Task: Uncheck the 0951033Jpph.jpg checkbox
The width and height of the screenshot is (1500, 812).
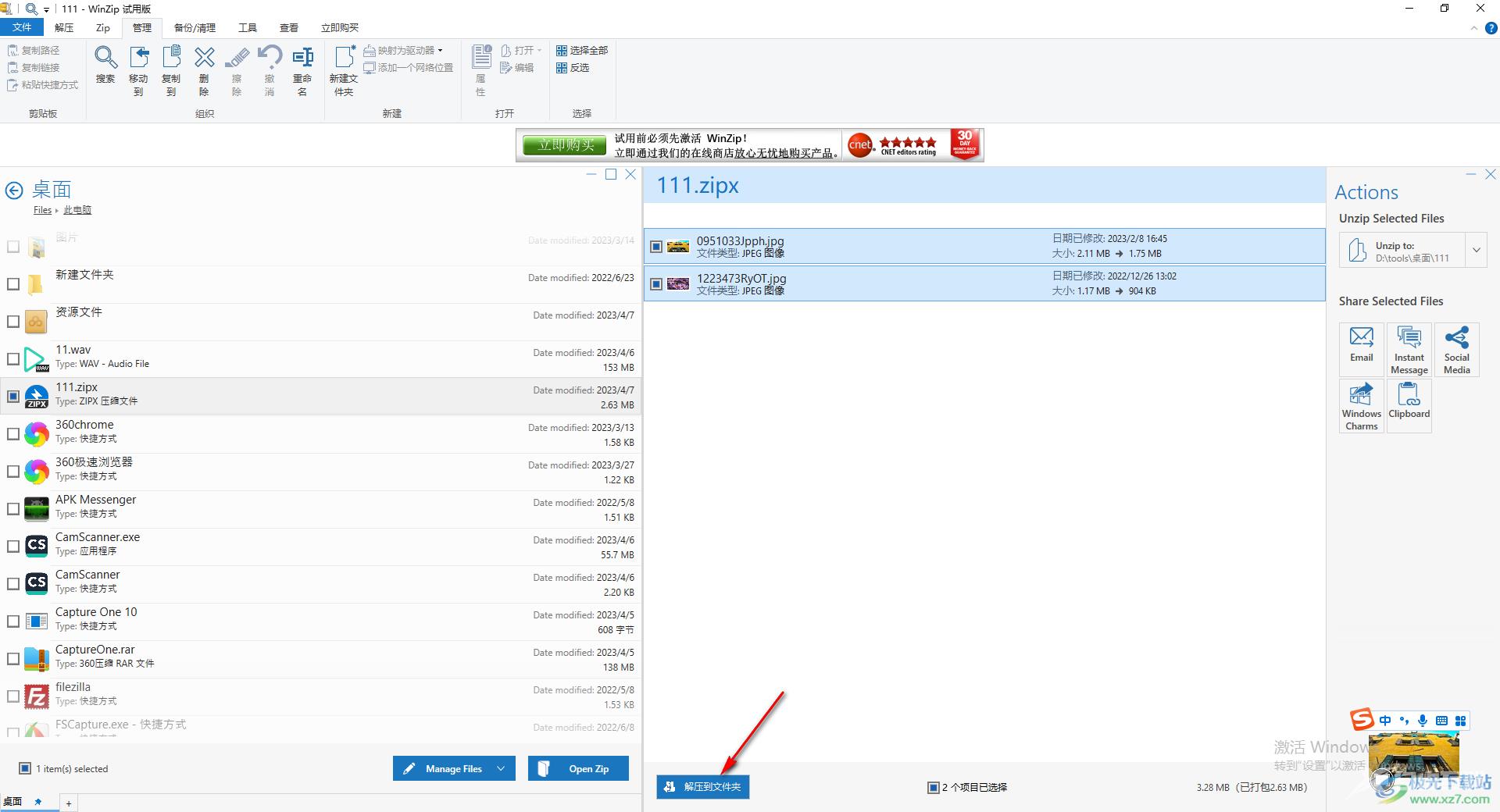Action: coord(656,247)
